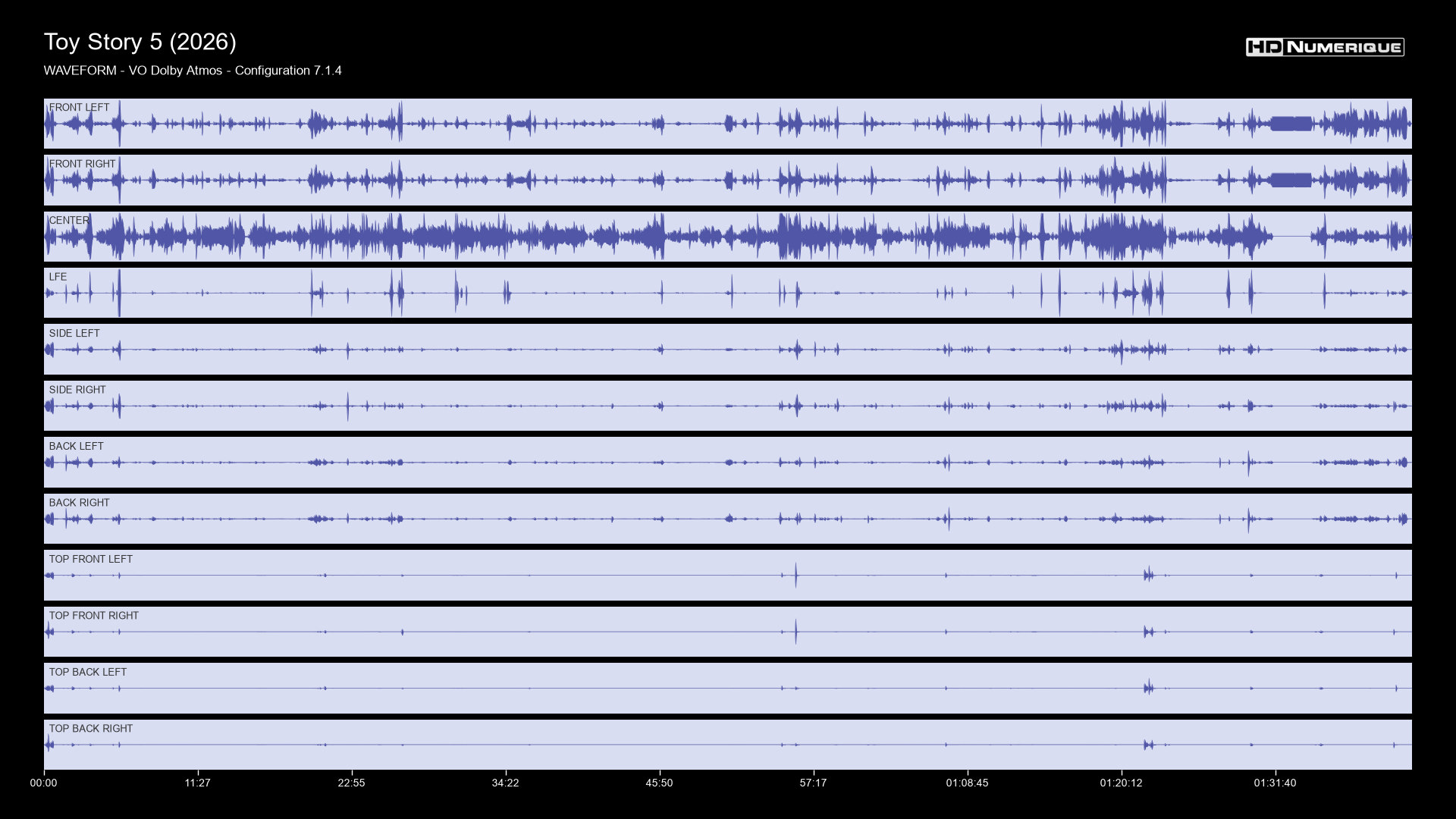The width and height of the screenshot is (1456, 819).
Task: Click the TOP FRONT LEFT label
Action: [x=90, y=560]
